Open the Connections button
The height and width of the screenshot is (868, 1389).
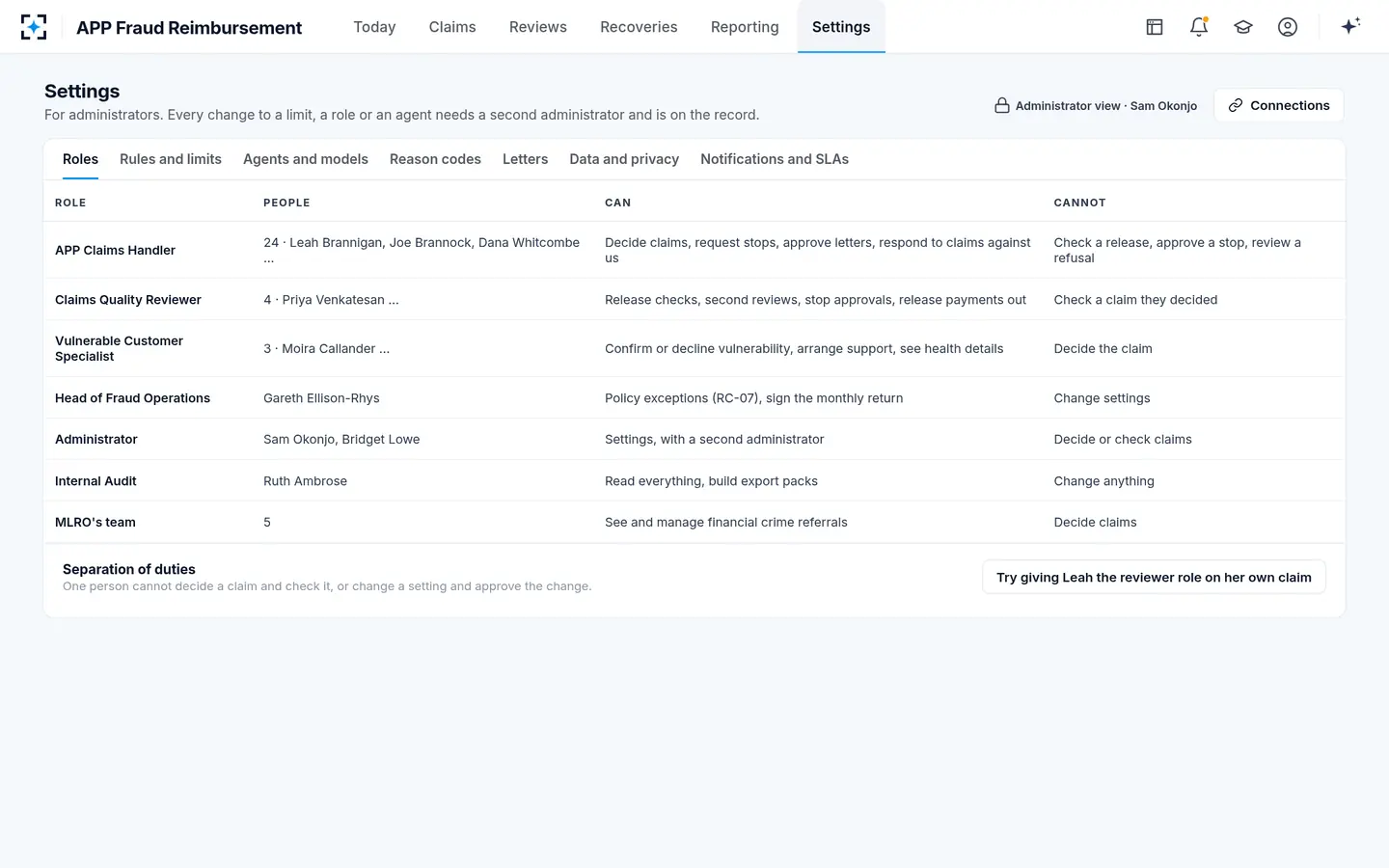click(1279, 105)
